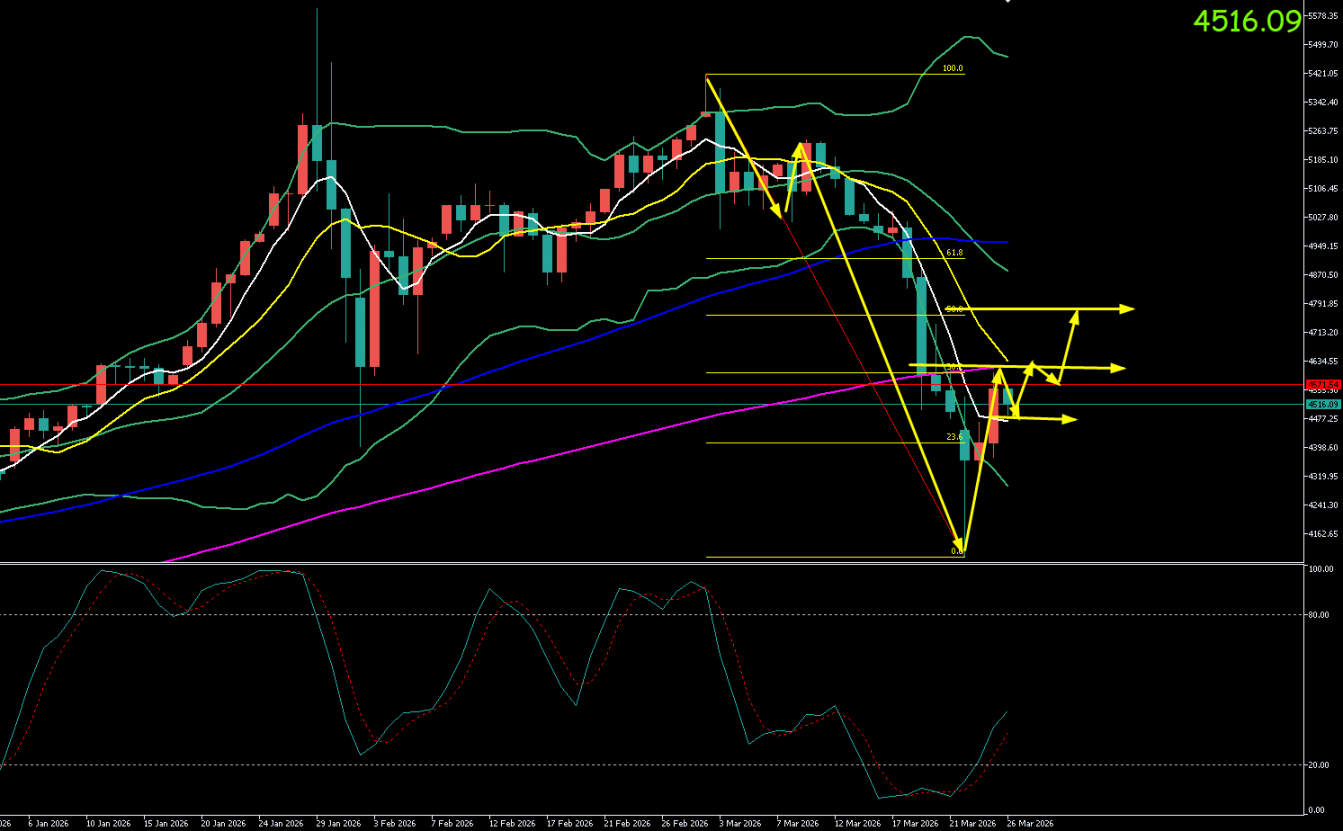Image resolution: width=1343 pixels, height=831 pixels.
Task: Select the Fibonacci 100.0 level label
Action: (x=952, y=68)
